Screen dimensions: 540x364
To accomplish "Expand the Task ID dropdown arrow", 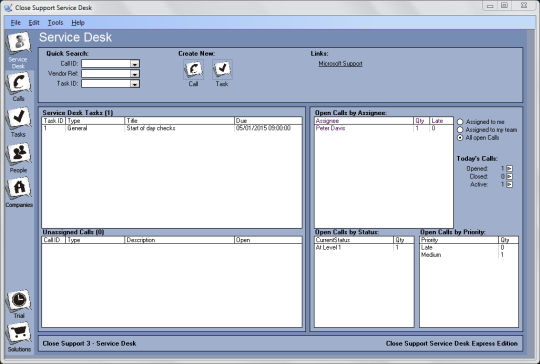I will click(135, 84).
